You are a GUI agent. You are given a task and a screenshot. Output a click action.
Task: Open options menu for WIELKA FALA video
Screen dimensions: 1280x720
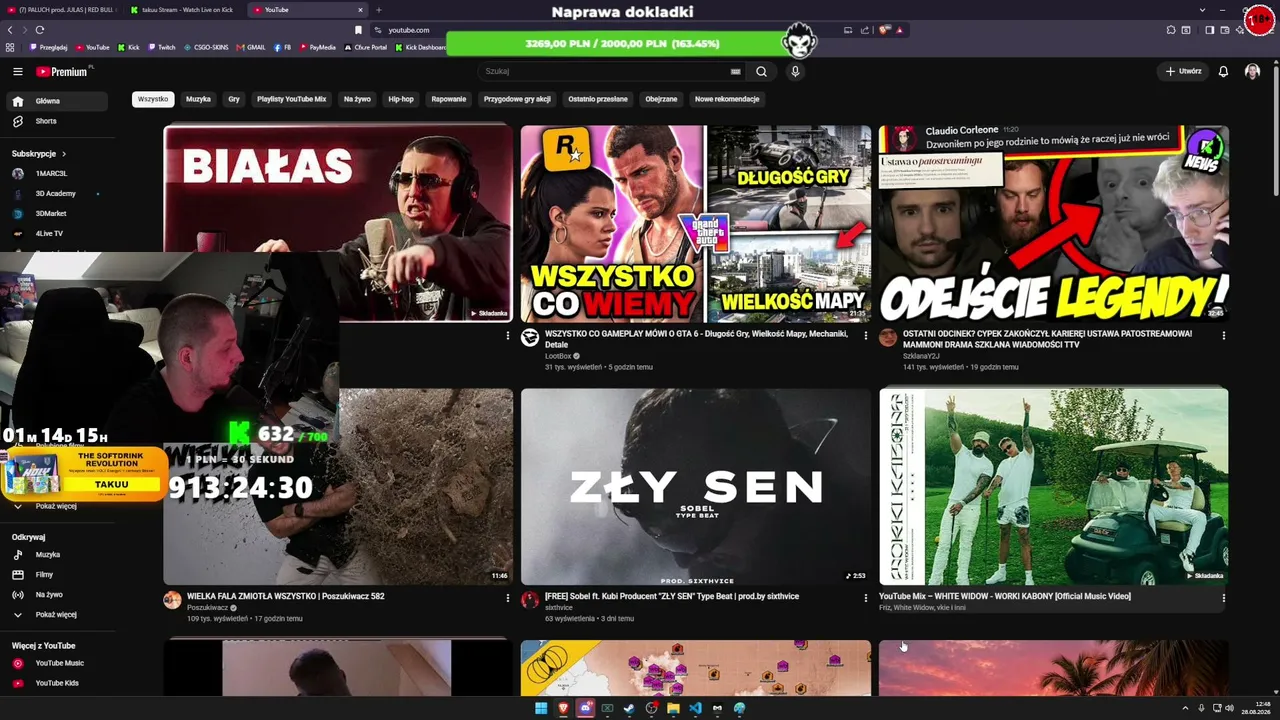[507, 598]
